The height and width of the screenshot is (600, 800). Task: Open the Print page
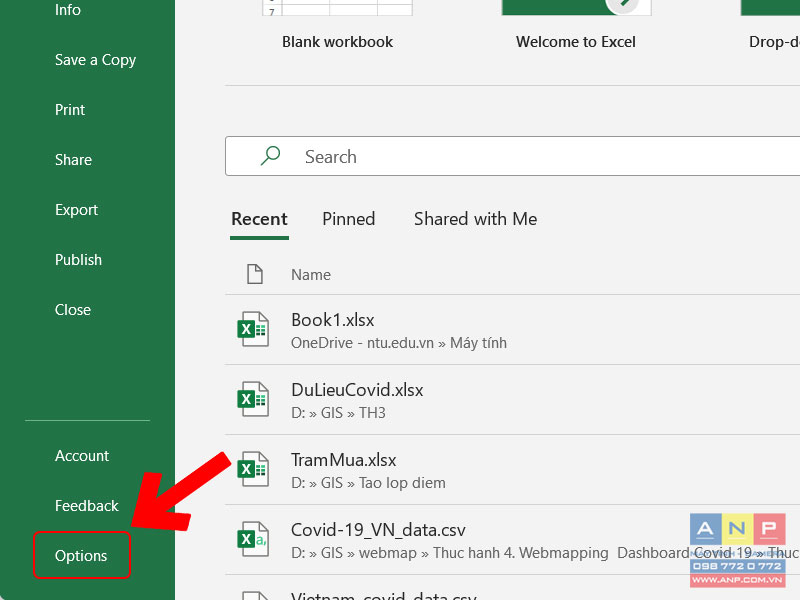click(x=70, y=110)
